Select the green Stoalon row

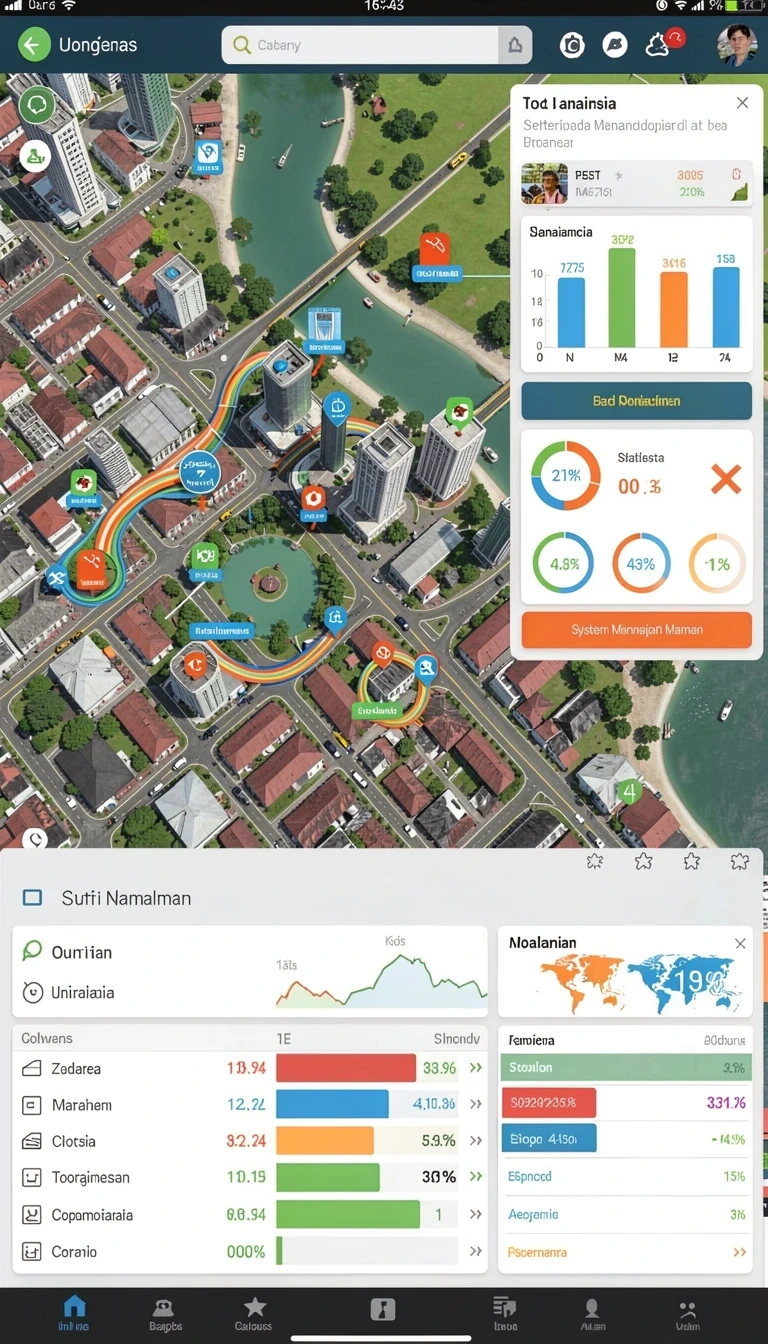click(x=625, y=1068)
